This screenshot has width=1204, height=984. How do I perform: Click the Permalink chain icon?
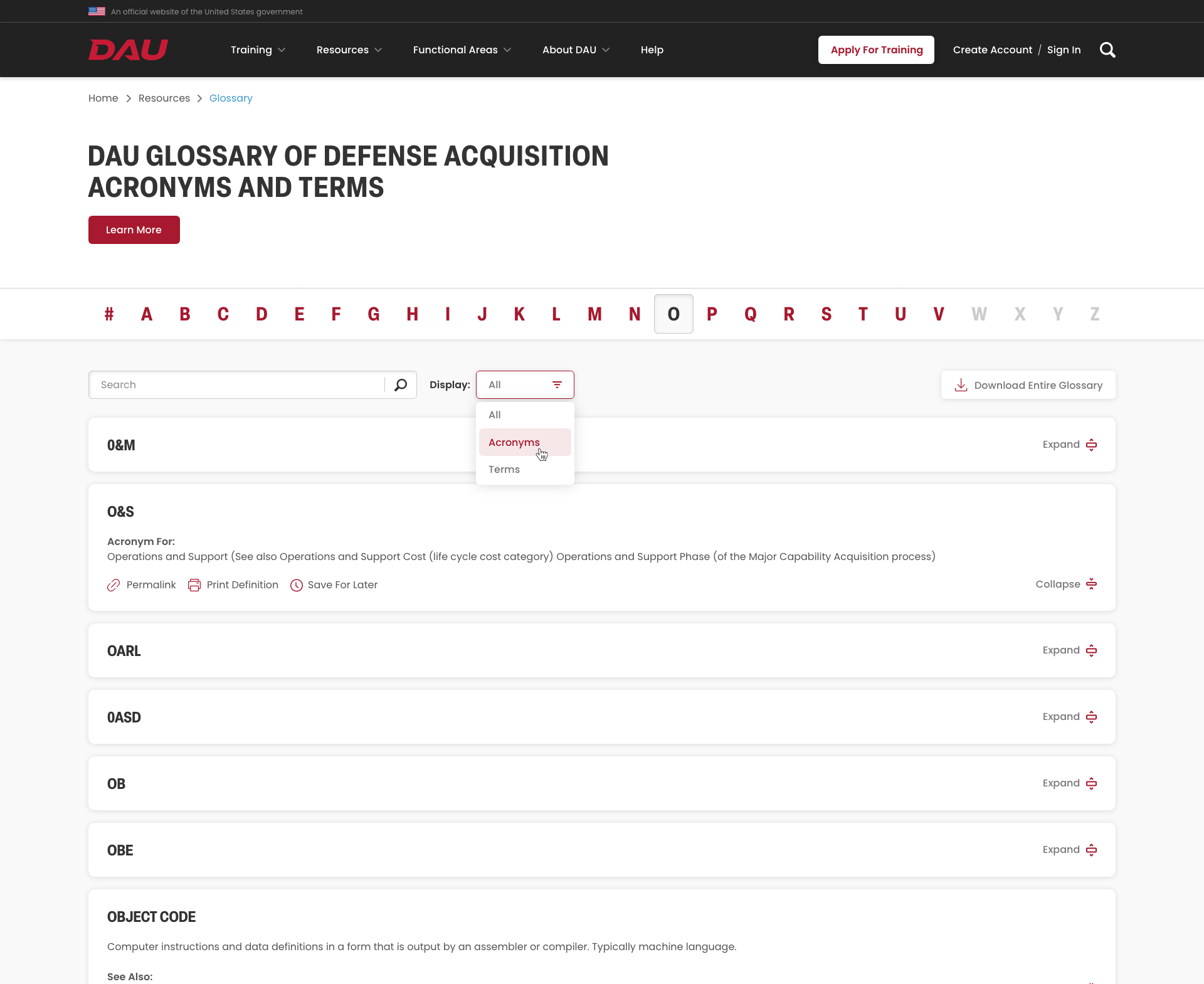114,585
